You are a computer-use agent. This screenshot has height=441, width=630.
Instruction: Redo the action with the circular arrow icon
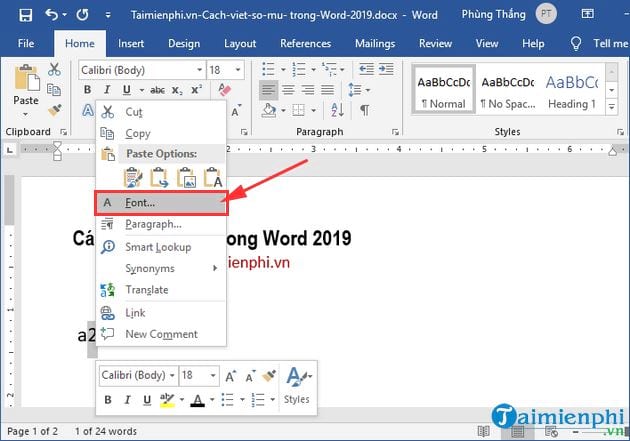click(x=82, y=15)
